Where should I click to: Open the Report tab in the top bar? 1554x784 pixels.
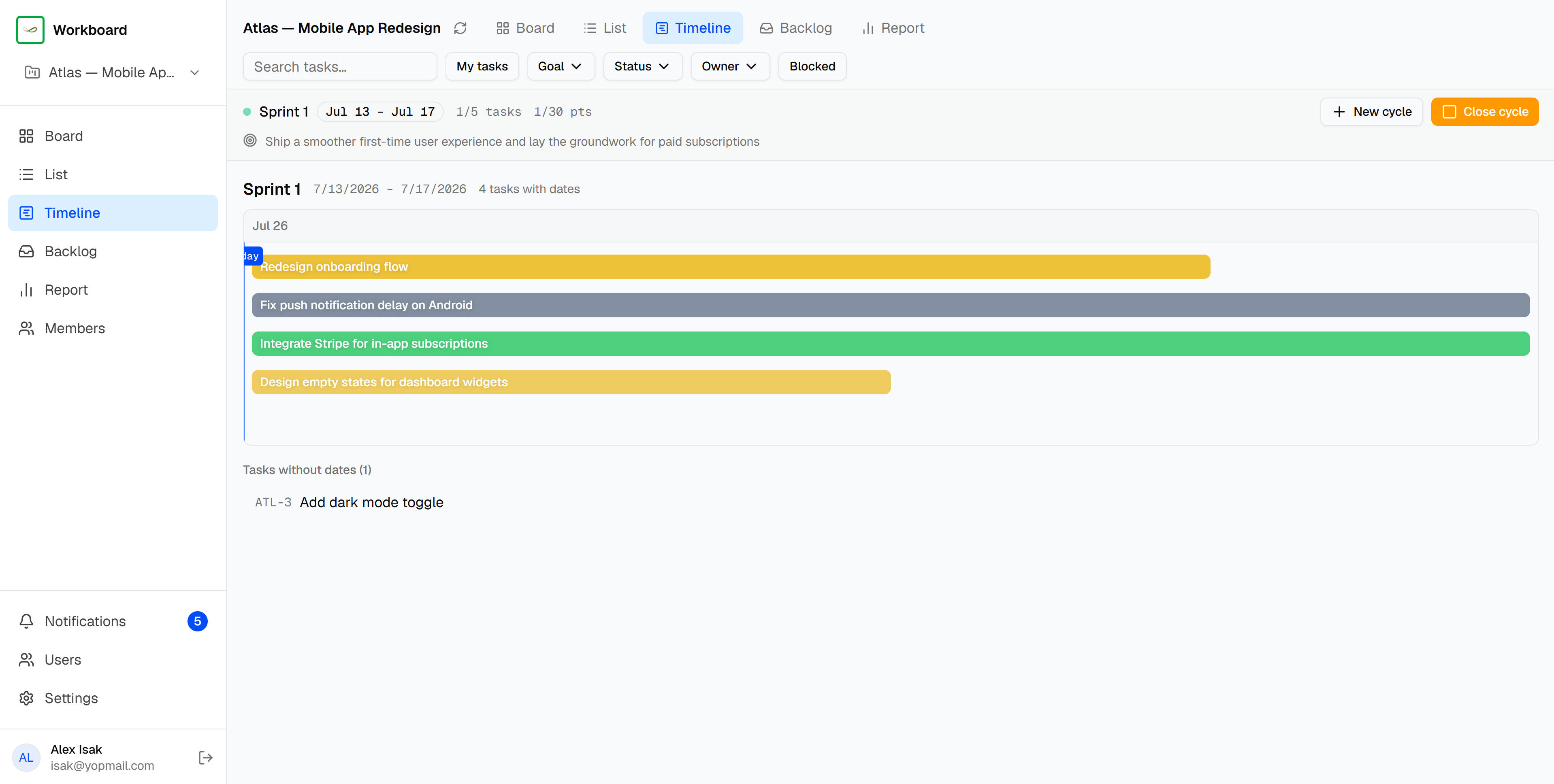click(893, 28)
